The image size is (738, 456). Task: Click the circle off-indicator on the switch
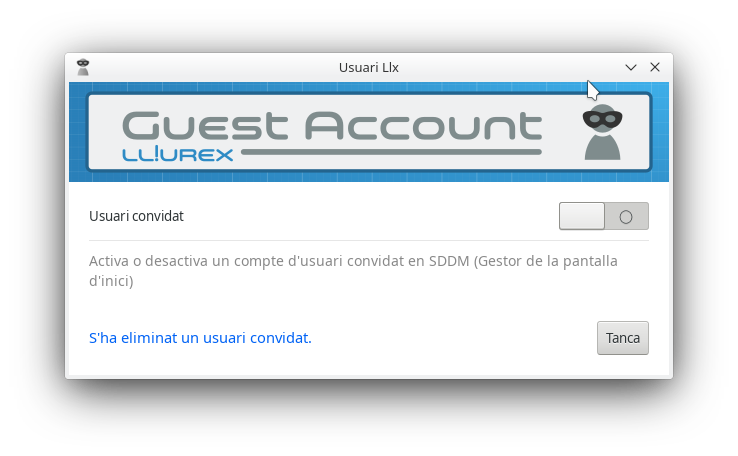tap(626, 217)
